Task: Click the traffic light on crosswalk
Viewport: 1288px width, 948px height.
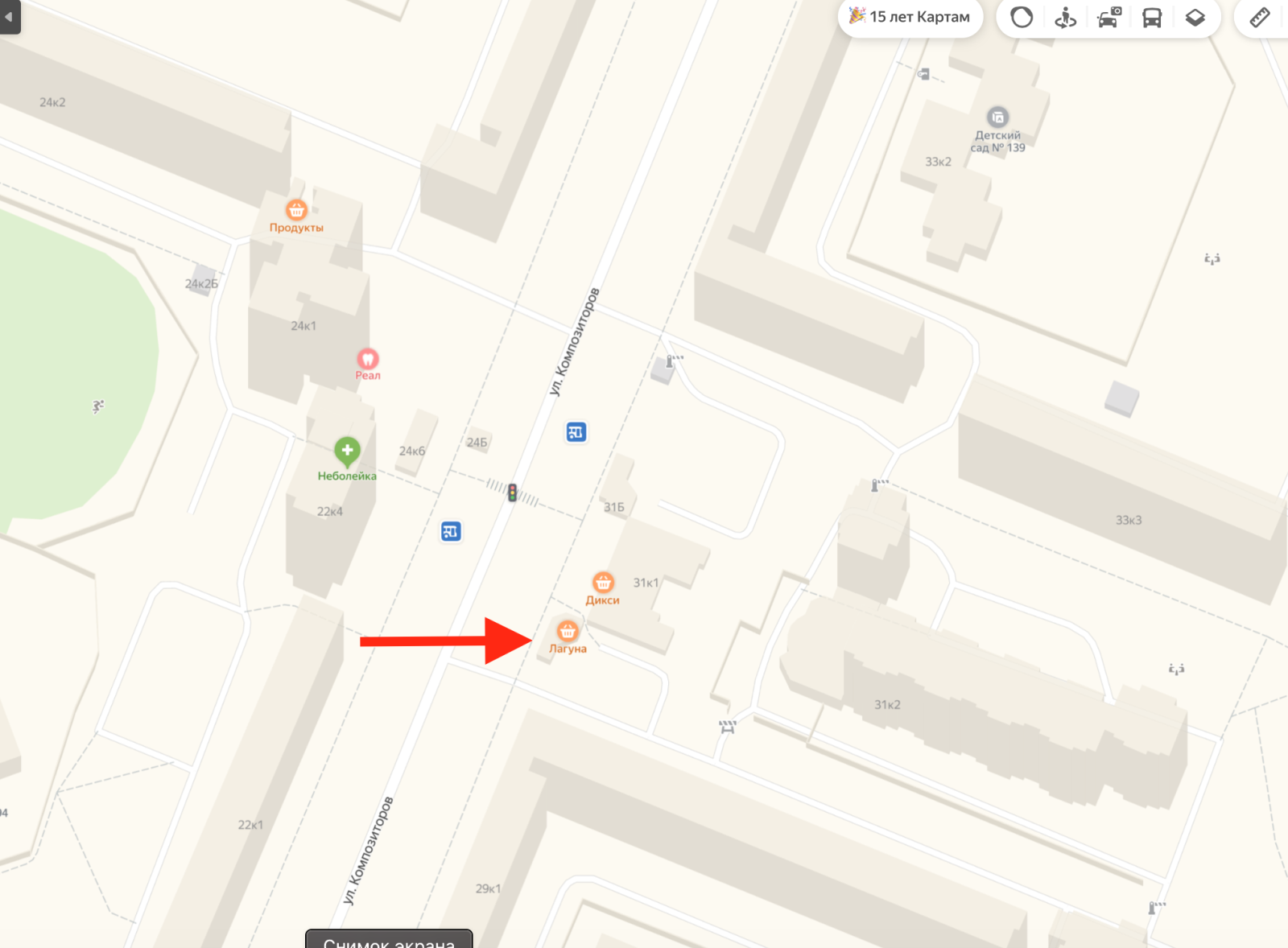Action: pos(512,493)
